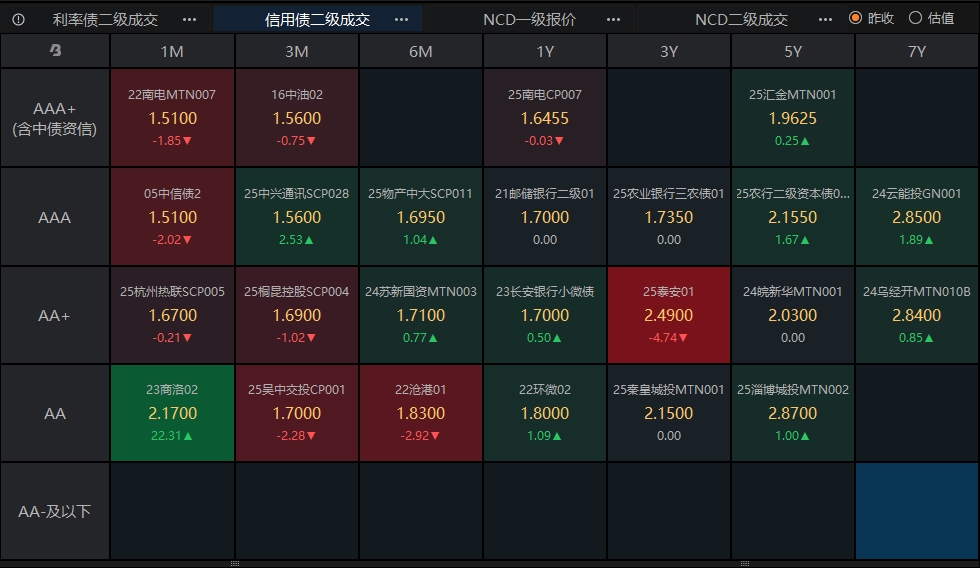
Task: Click the B logo icon in the header
Action: coord(55,51)
